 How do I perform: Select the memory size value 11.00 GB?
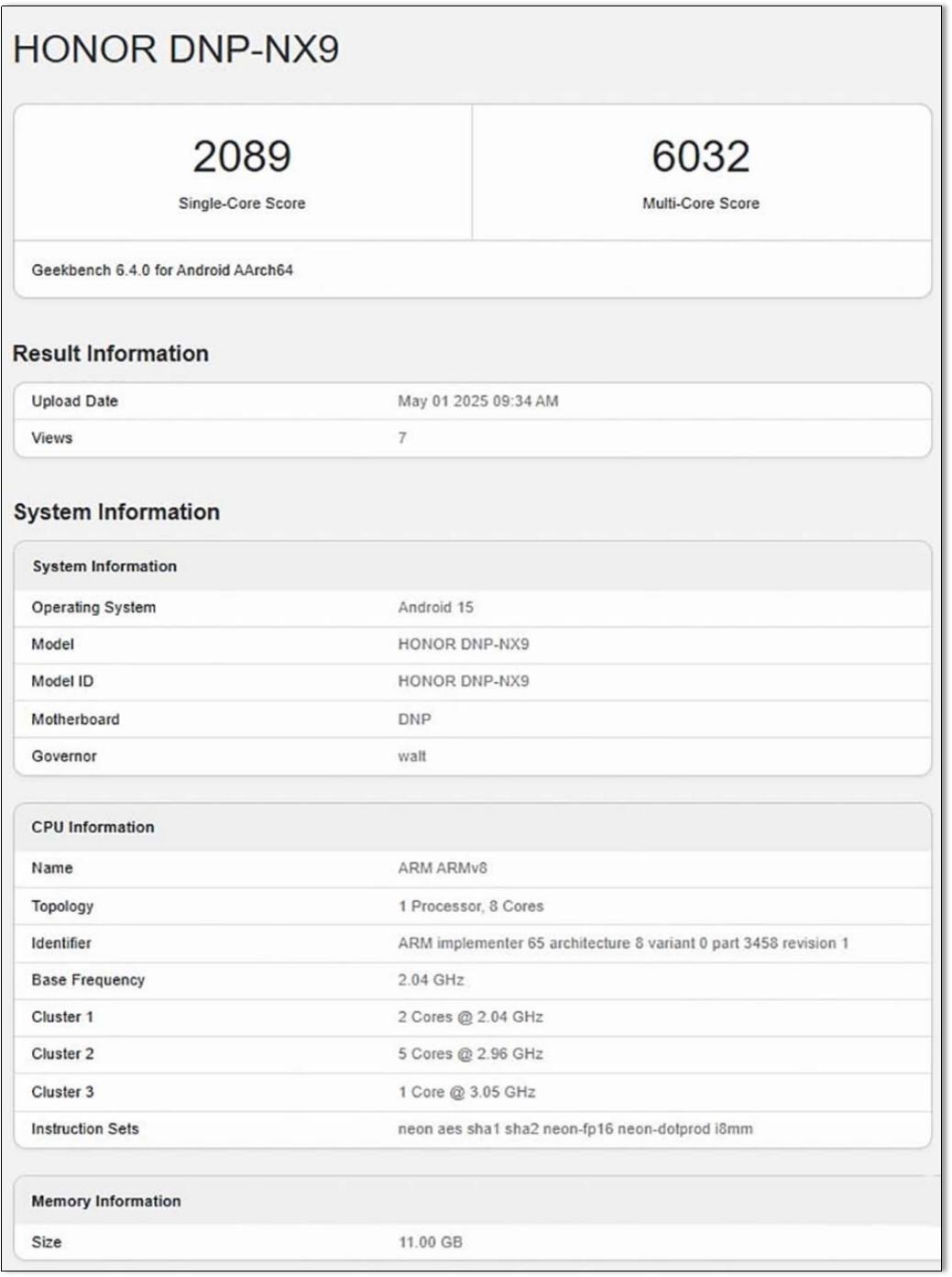pyautogui.click(x=431, y=1242)
